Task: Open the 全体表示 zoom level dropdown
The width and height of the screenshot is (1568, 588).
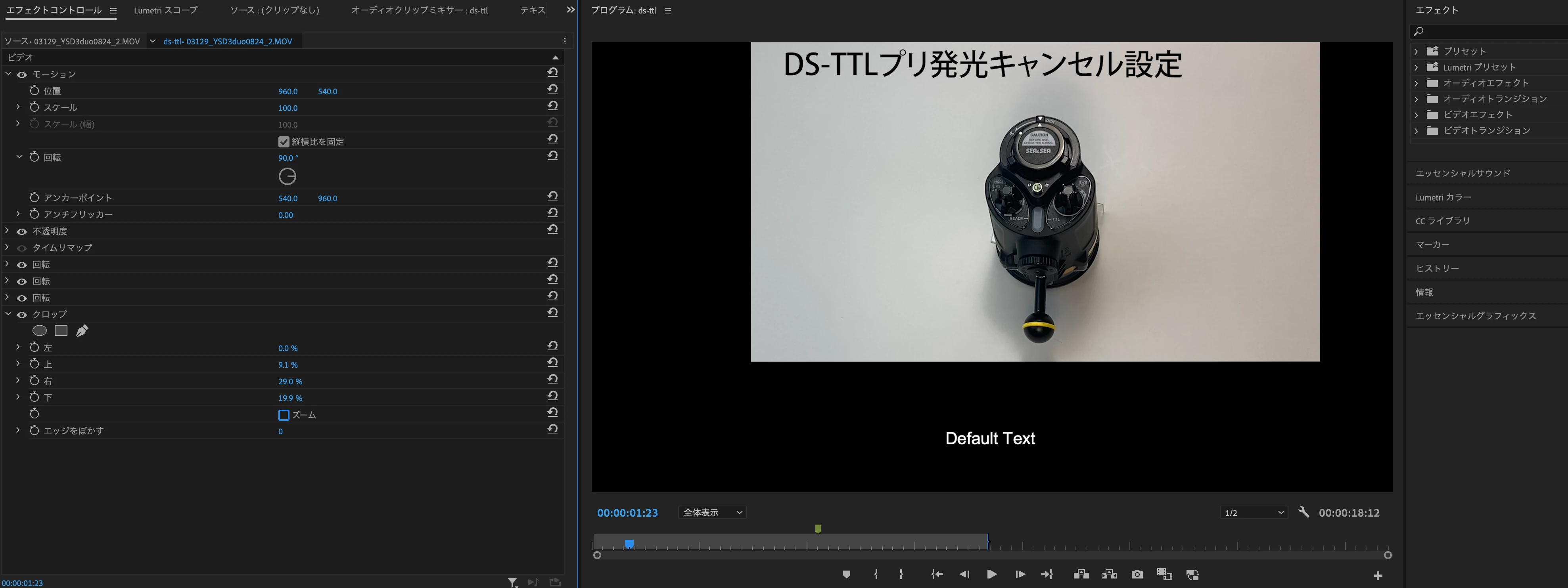Action: 712,512
